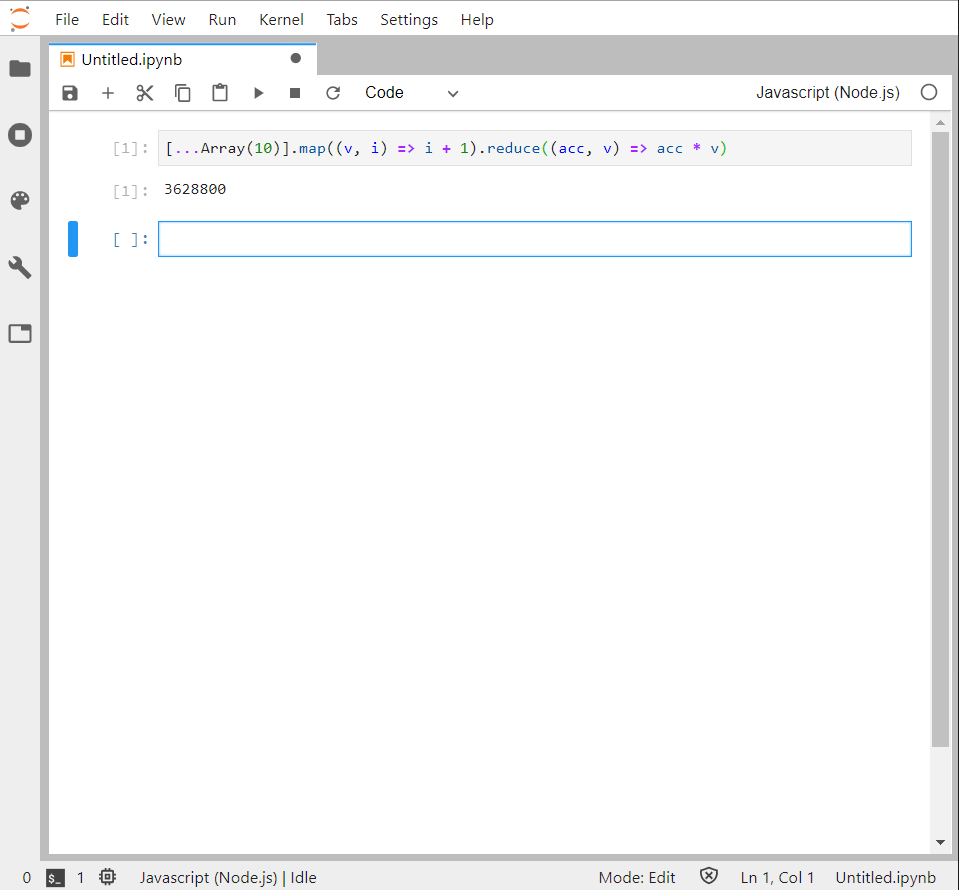
Task: Click the terminal icon in status bar
Action: (x=55, y=878)
